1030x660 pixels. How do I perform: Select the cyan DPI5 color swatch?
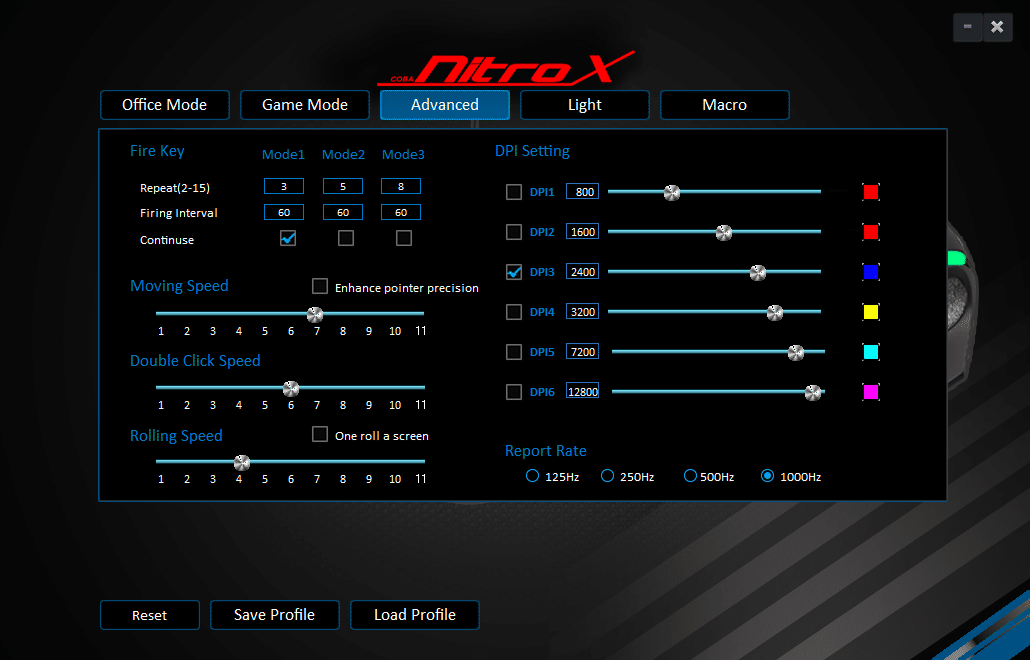(871, 352)
